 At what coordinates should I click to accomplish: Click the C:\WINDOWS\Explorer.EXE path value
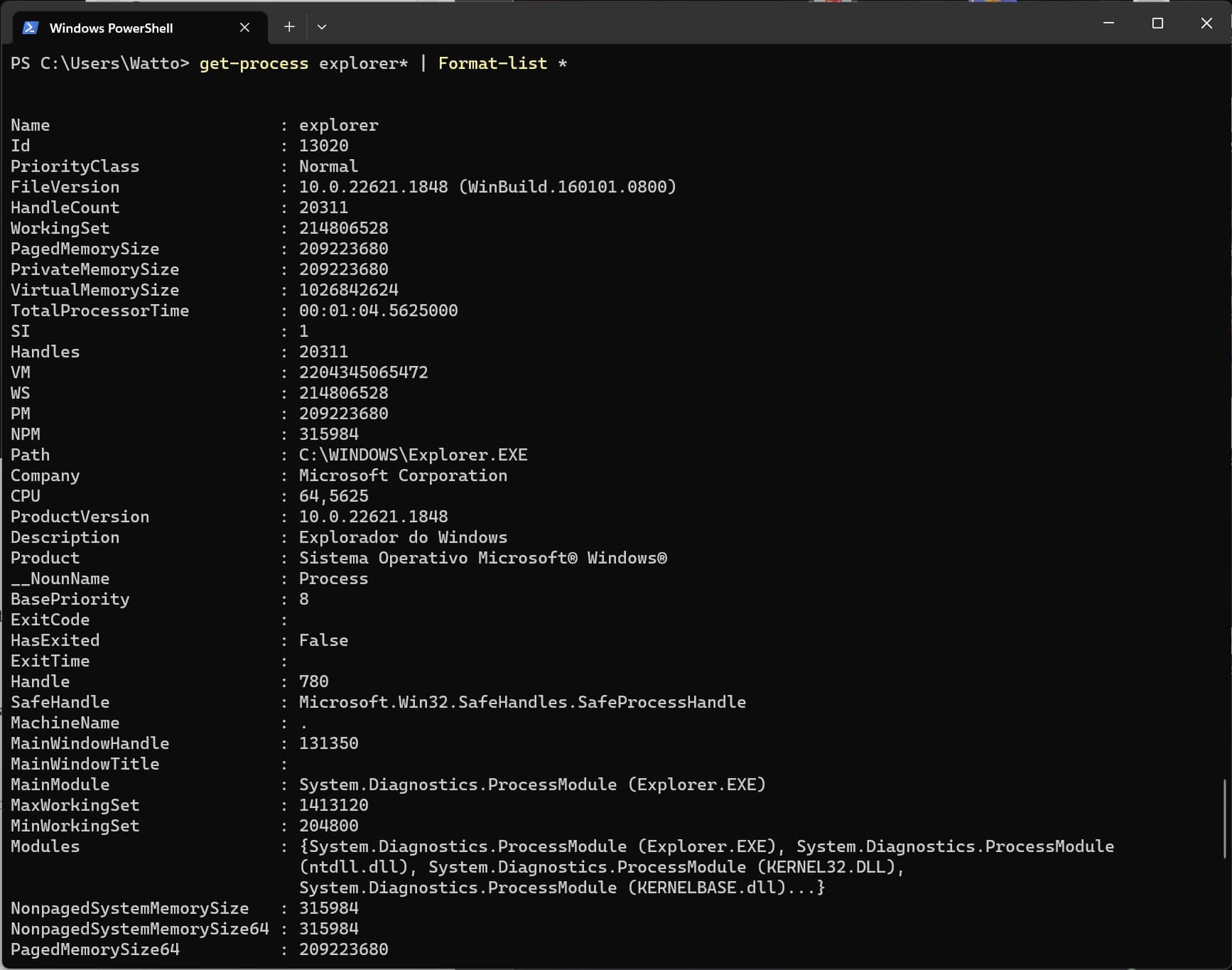pos(413,455)
